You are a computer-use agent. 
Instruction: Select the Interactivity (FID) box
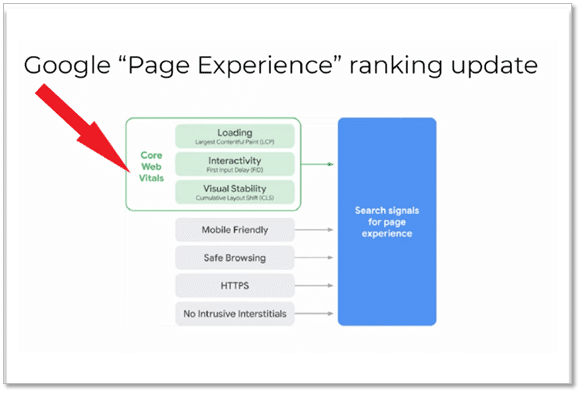[235, 164]
